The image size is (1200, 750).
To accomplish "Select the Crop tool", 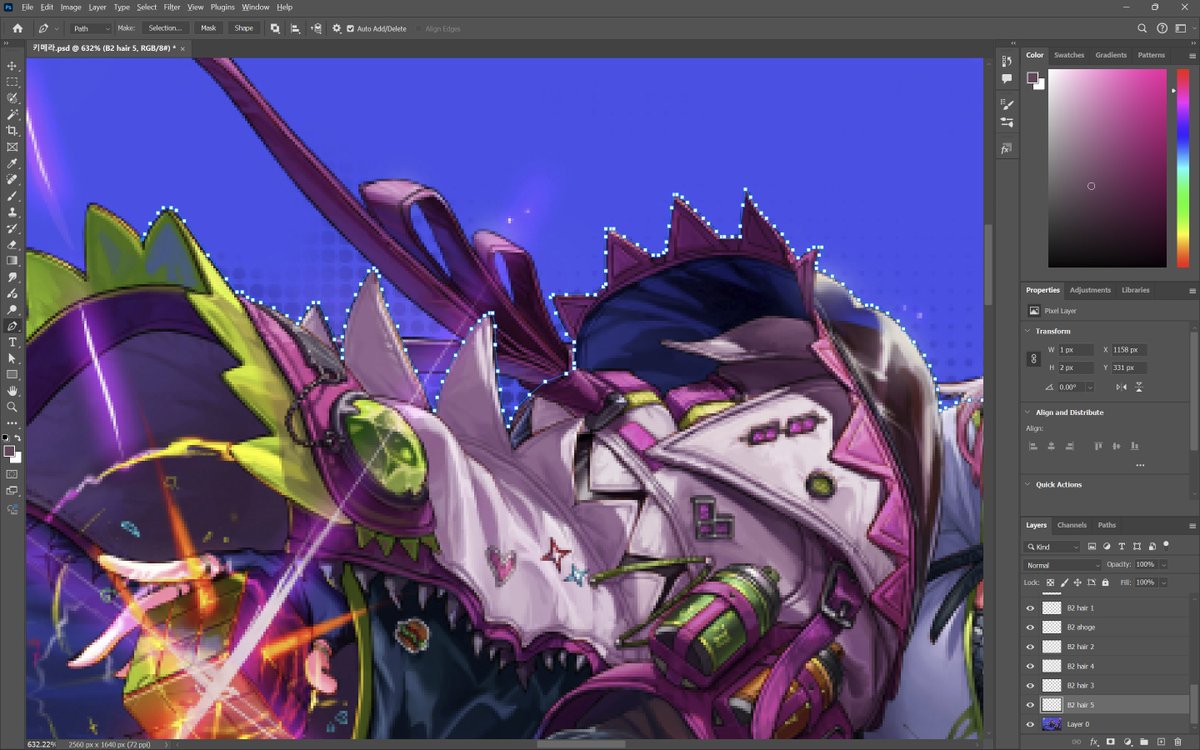I will pos(12,131).
